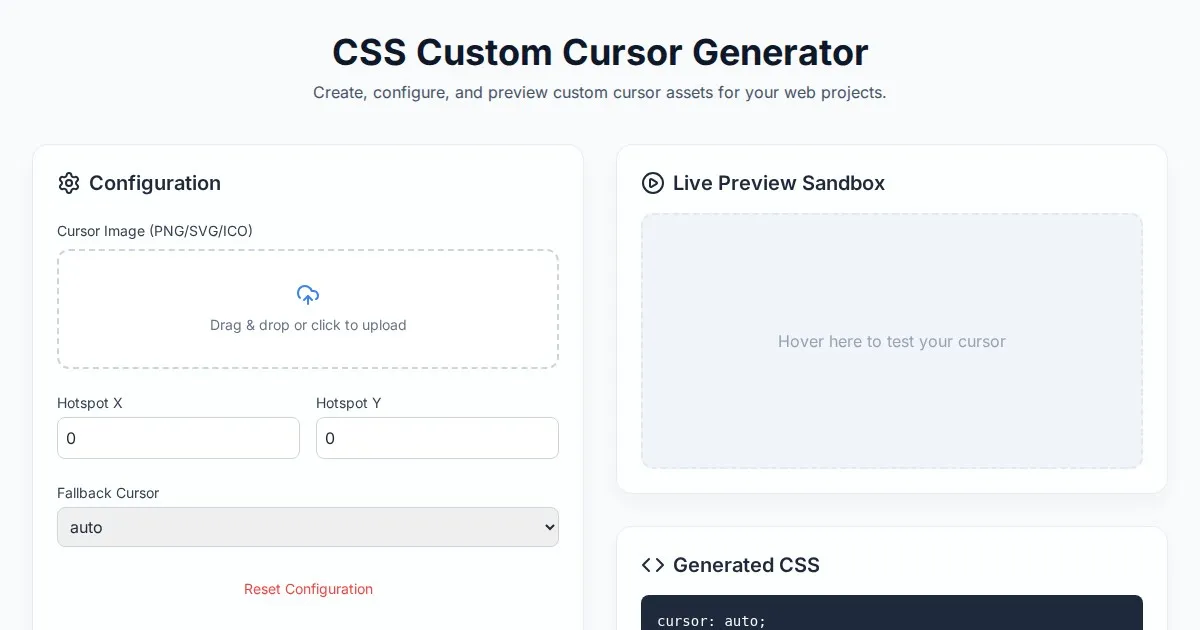Viewport: 1200px width, 630px height.
Task: Click the Configuration heading text
Action: click(155, 183)
